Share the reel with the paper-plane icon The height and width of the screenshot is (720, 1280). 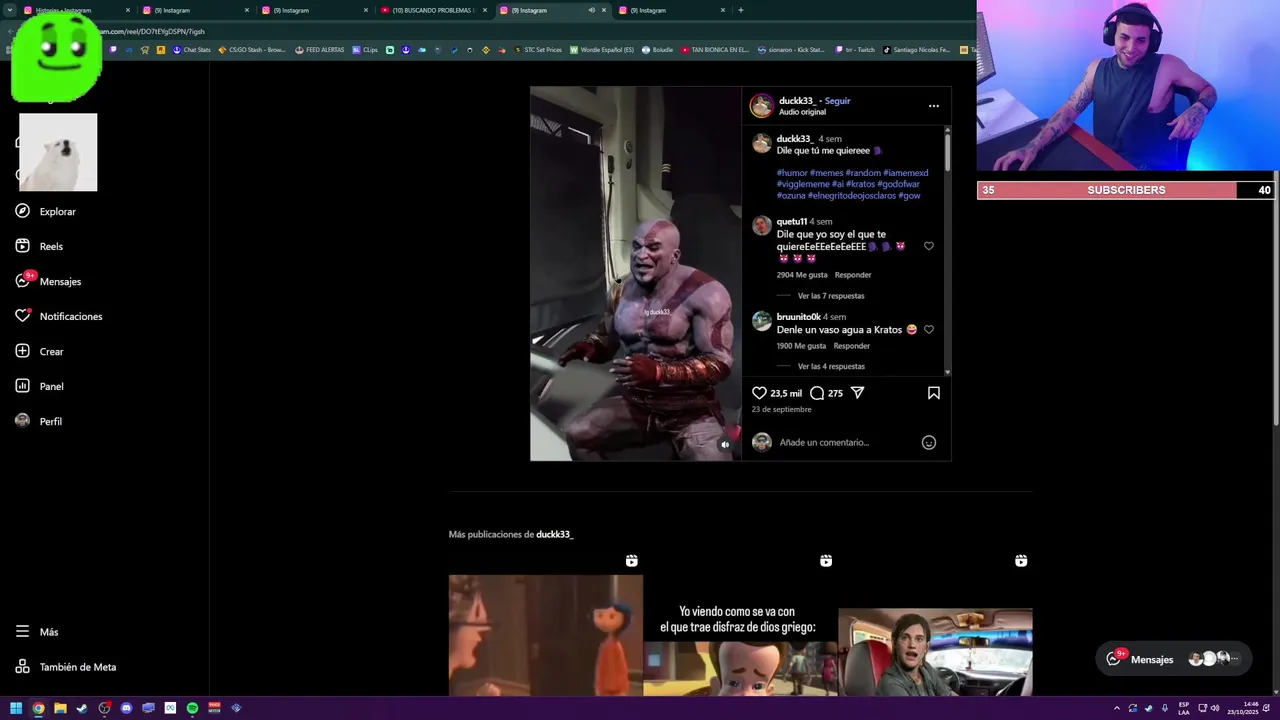coord(857,393)
